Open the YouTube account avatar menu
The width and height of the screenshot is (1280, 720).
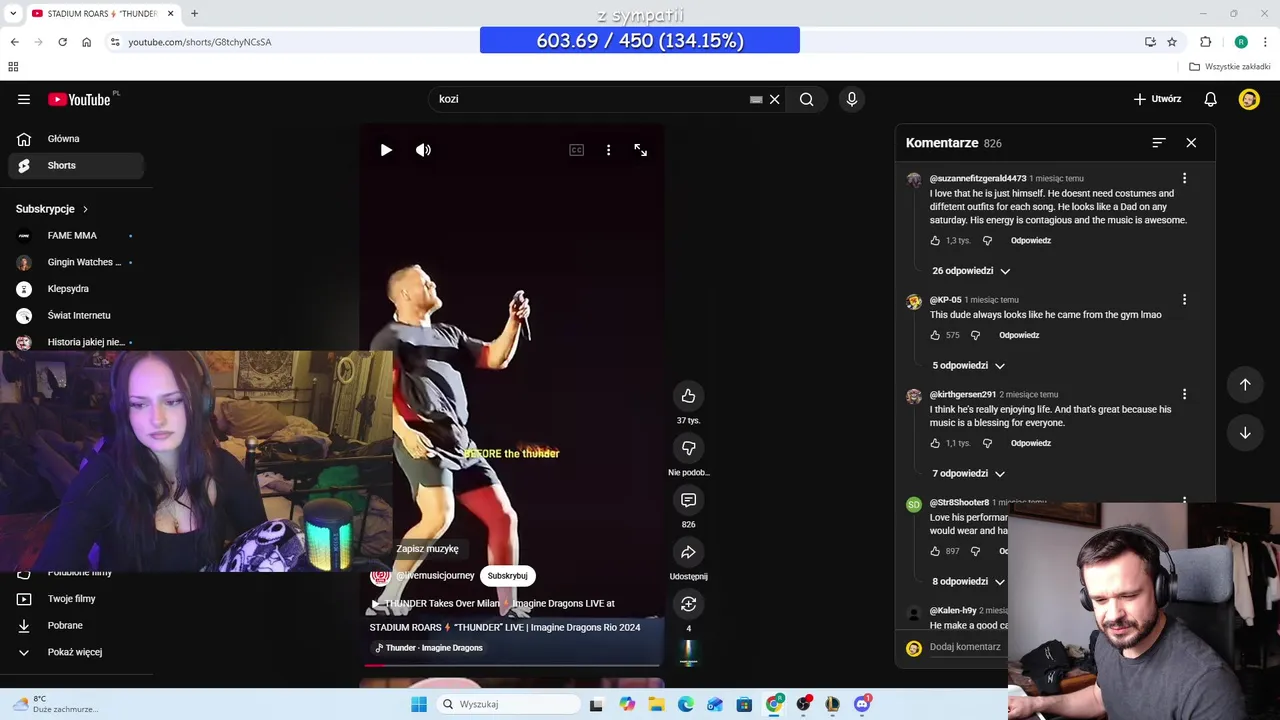[1249, 99]
